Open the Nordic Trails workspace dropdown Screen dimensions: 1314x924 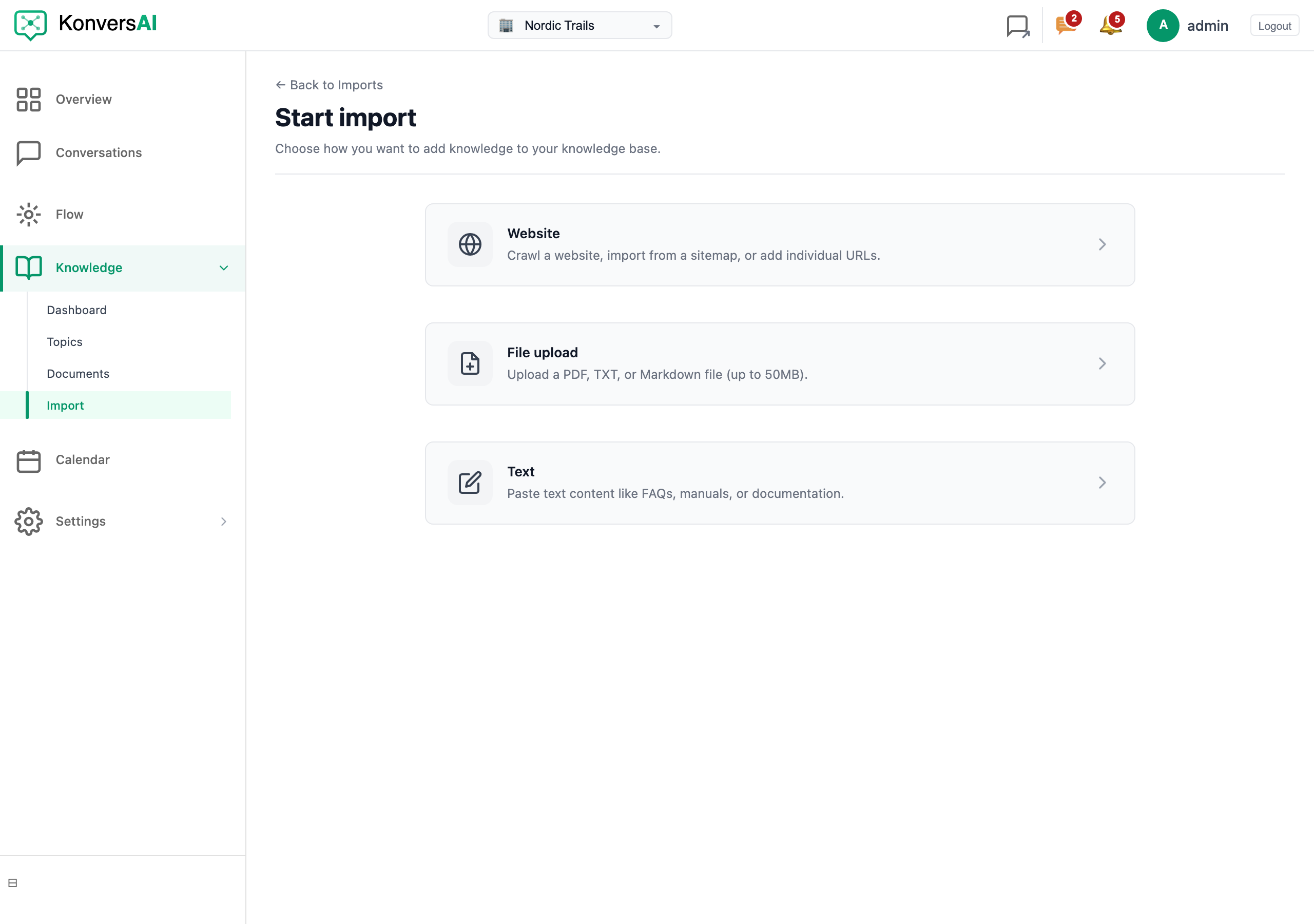(579, 25)
